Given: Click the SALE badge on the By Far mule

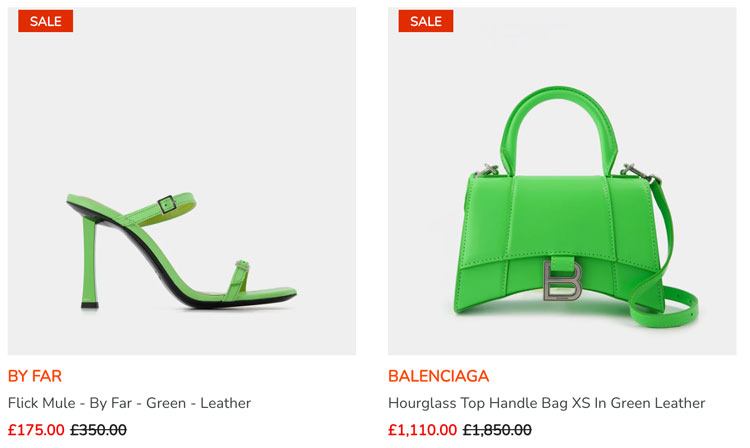Looking at the screenshot, I should [45, 21].
